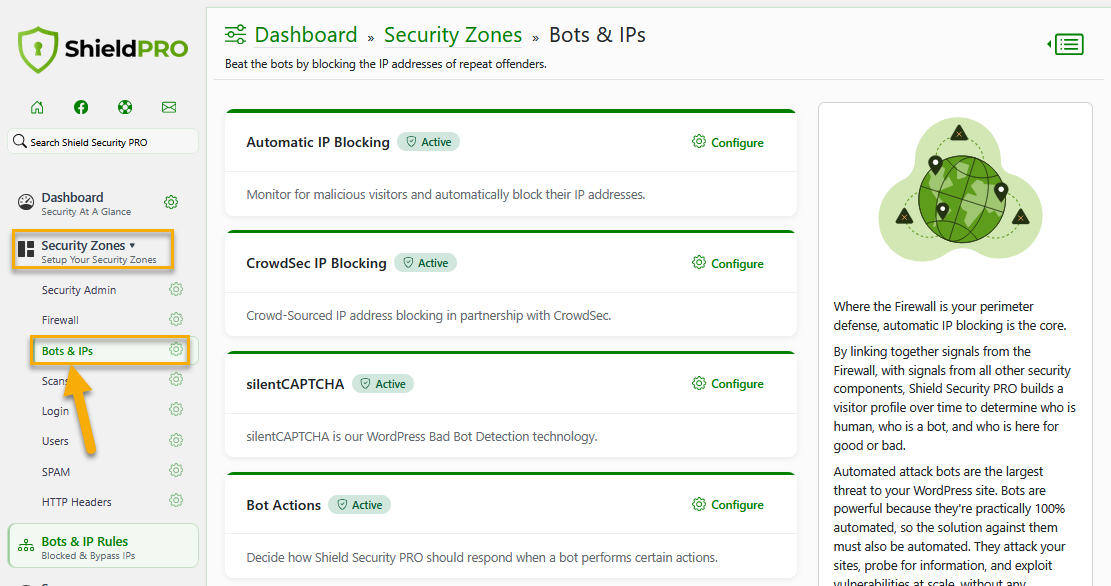Viewport: 1111px width, 586px height.
Task: Open the home icon link
Action: coord(37,107)
